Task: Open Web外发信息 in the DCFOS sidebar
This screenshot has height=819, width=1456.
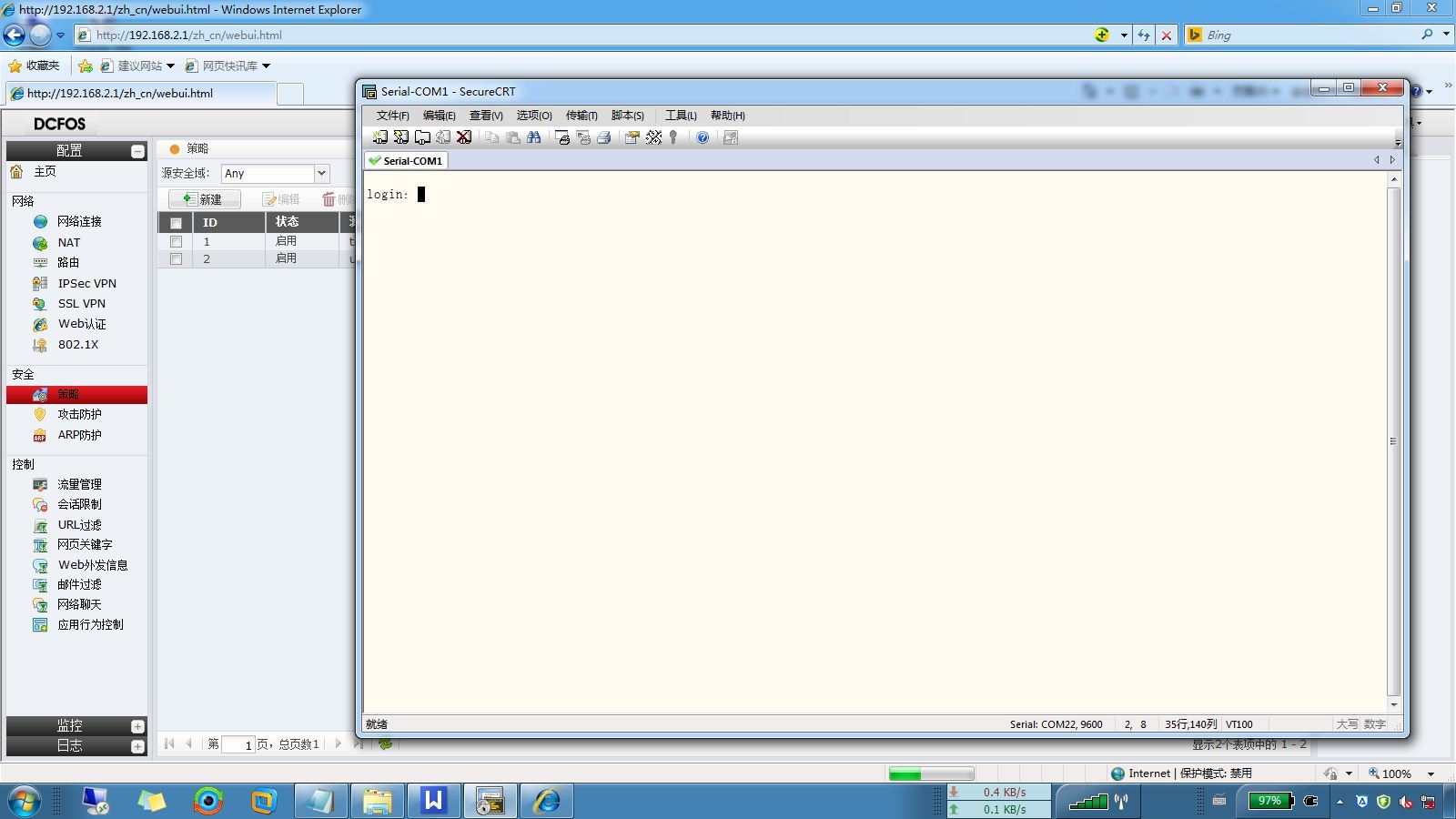Action: point(93,565)
